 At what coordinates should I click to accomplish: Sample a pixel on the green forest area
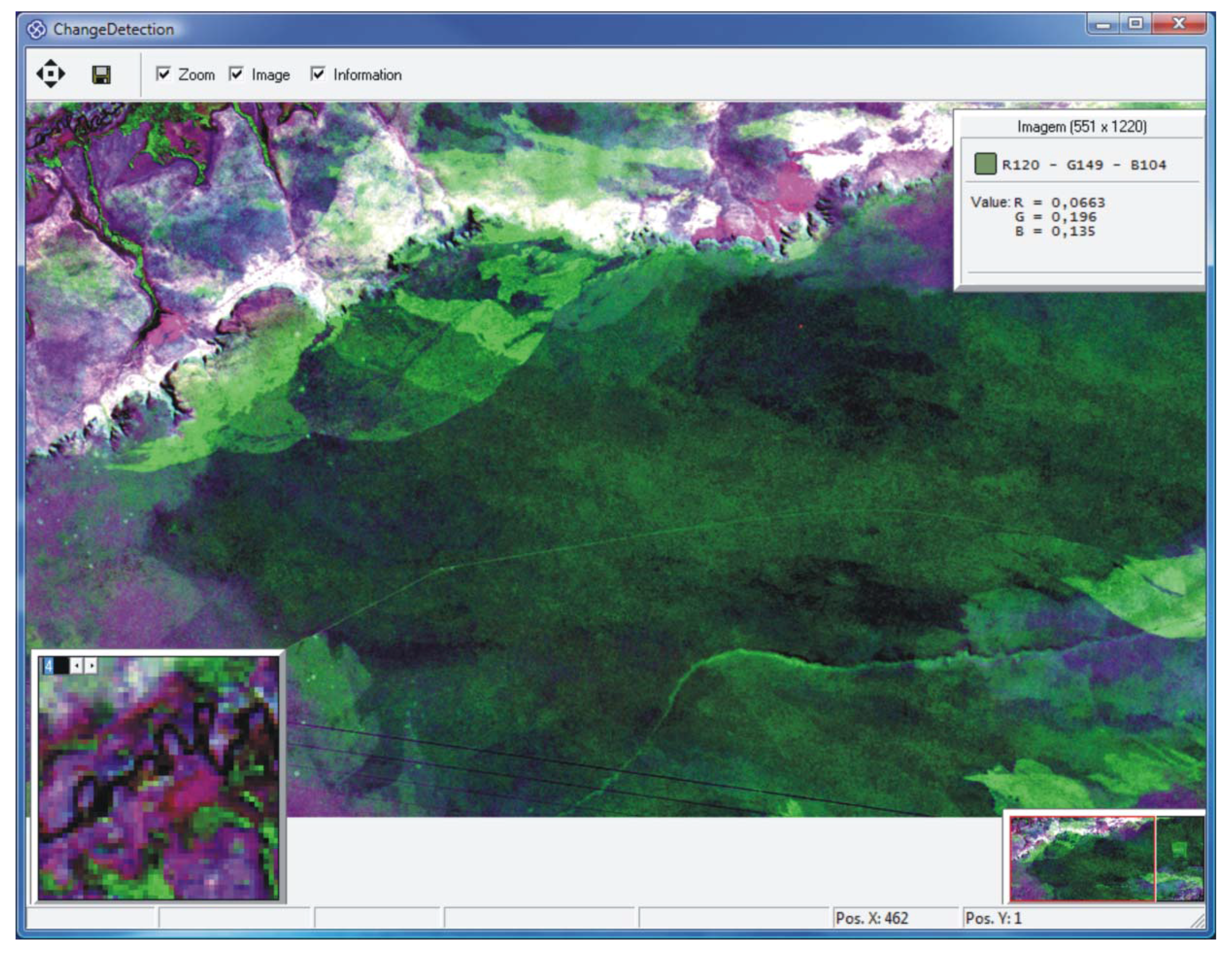tap(677, 508)
